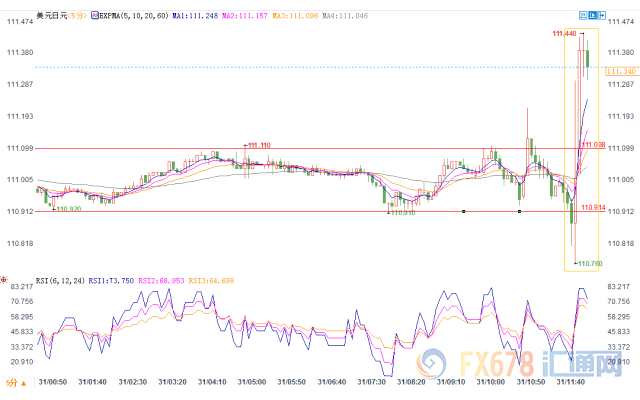Click the 31/00:50 time axis label

tap(53, 382)
